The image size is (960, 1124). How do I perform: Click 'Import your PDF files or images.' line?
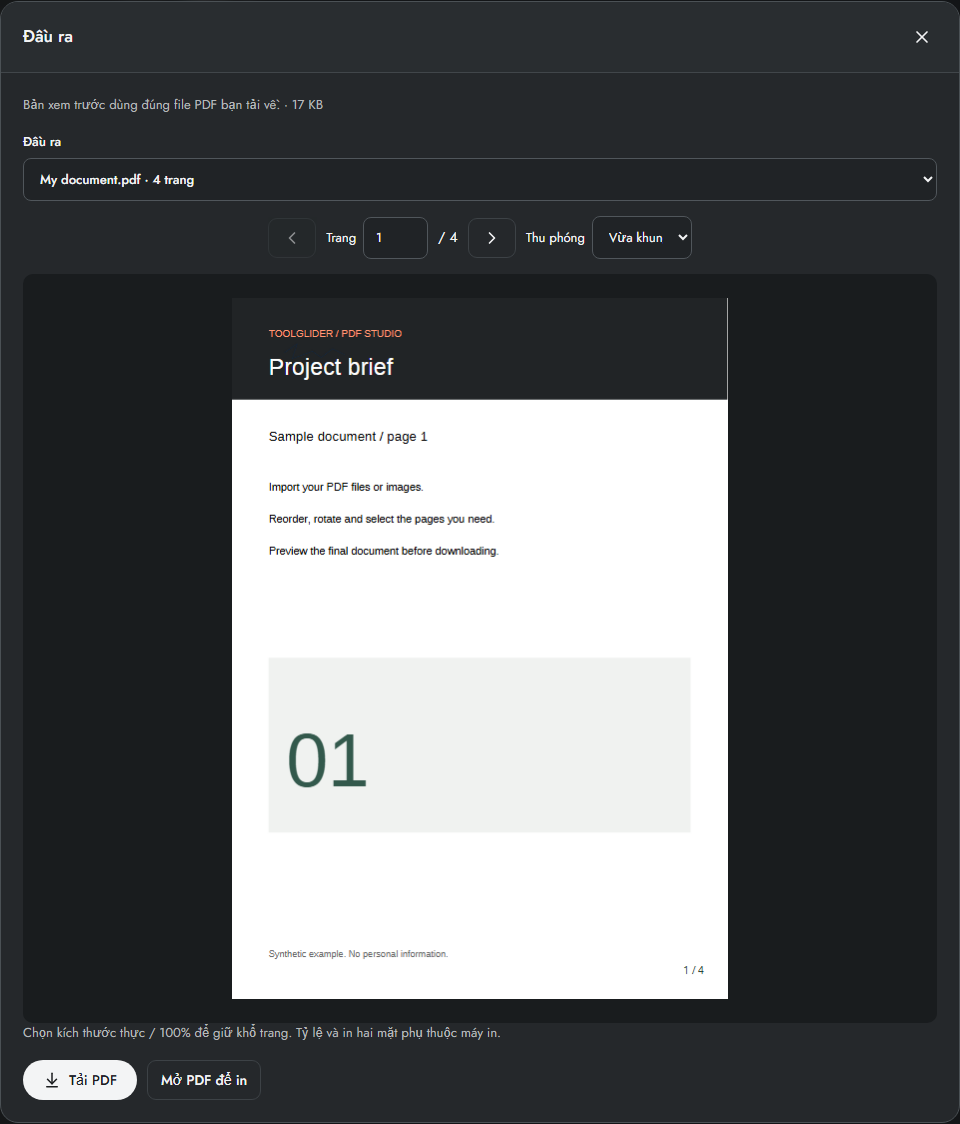tap(346, 487)
